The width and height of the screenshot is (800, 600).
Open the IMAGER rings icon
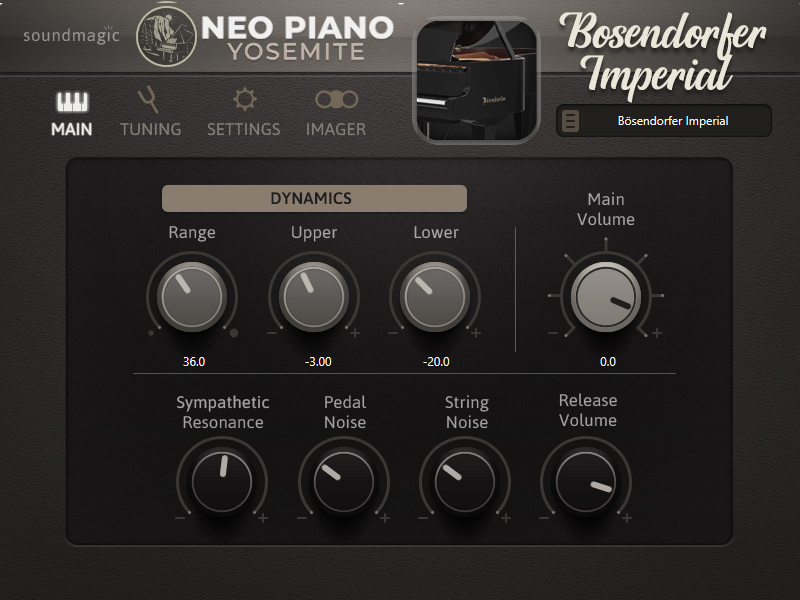pos(336,99)
